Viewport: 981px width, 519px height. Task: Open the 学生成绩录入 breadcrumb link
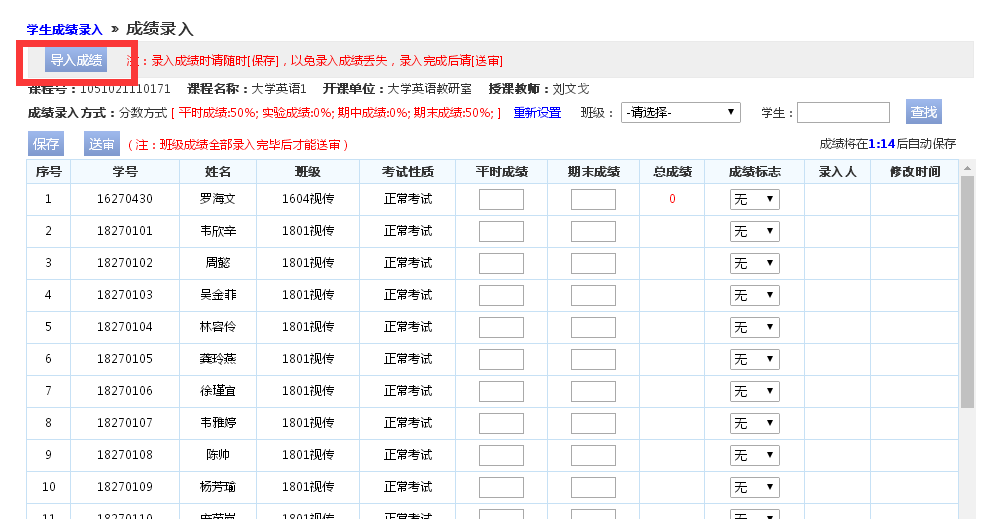[x=65, y=29]
